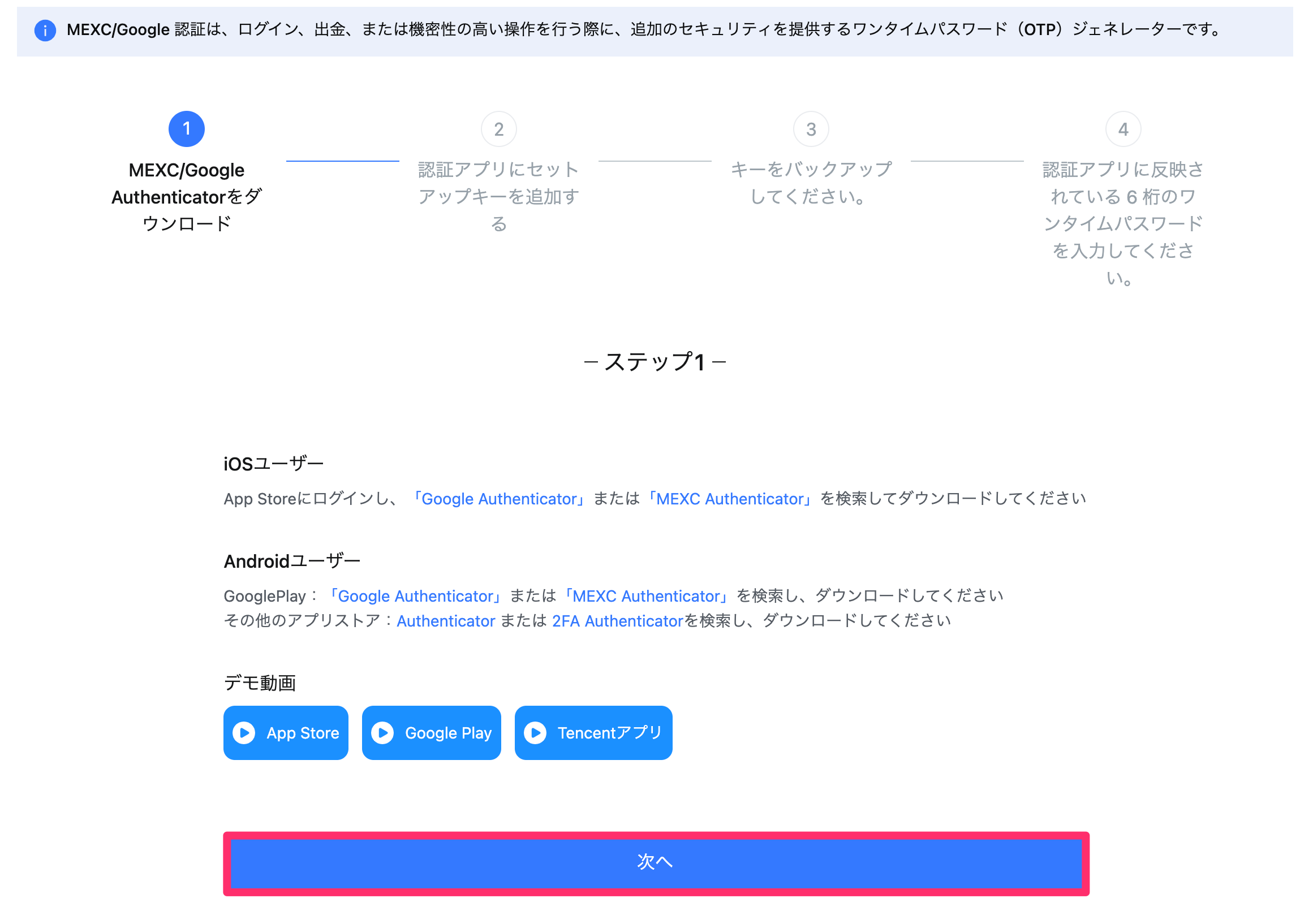This screenshot has height=924, width=1300.
Task: Open the Tencentアプリ demo video
Action: pyautogui.click(x=593, y=733)
